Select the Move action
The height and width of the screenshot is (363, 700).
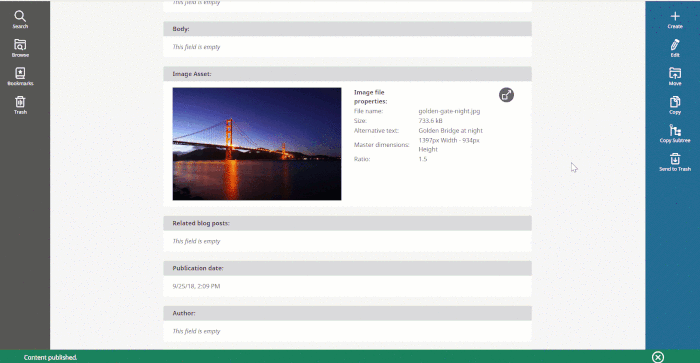(x=675, y=77)
